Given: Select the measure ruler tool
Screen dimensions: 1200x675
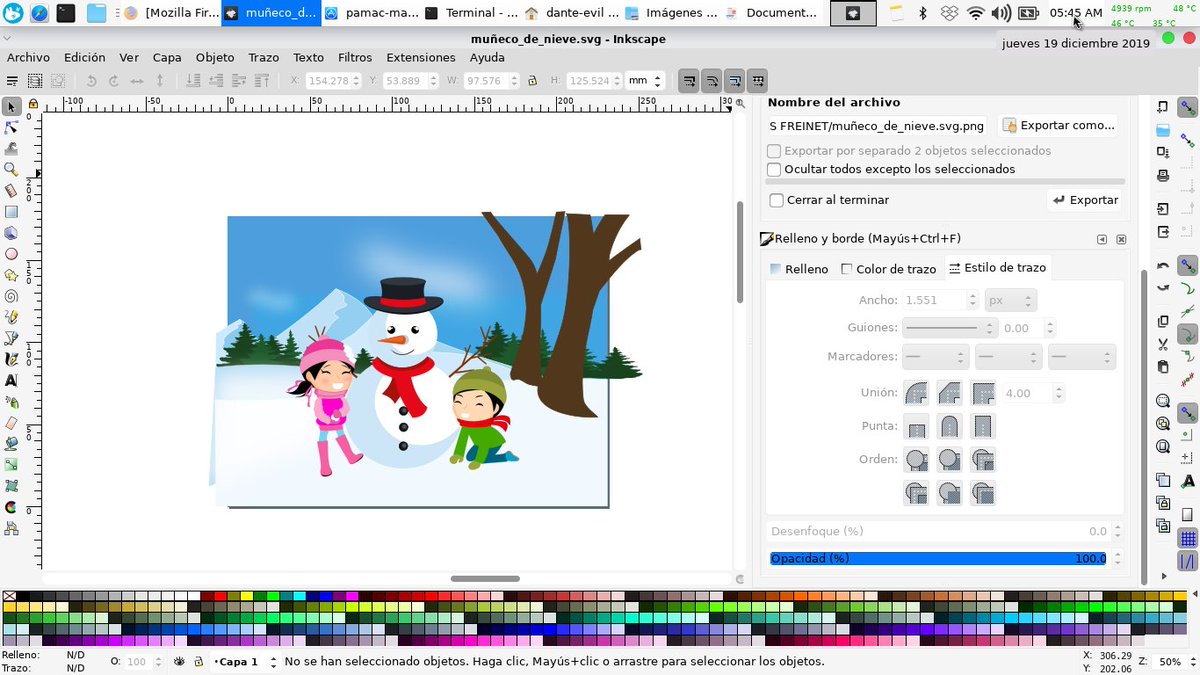Looking at the screenshot, I should [11, 190].
